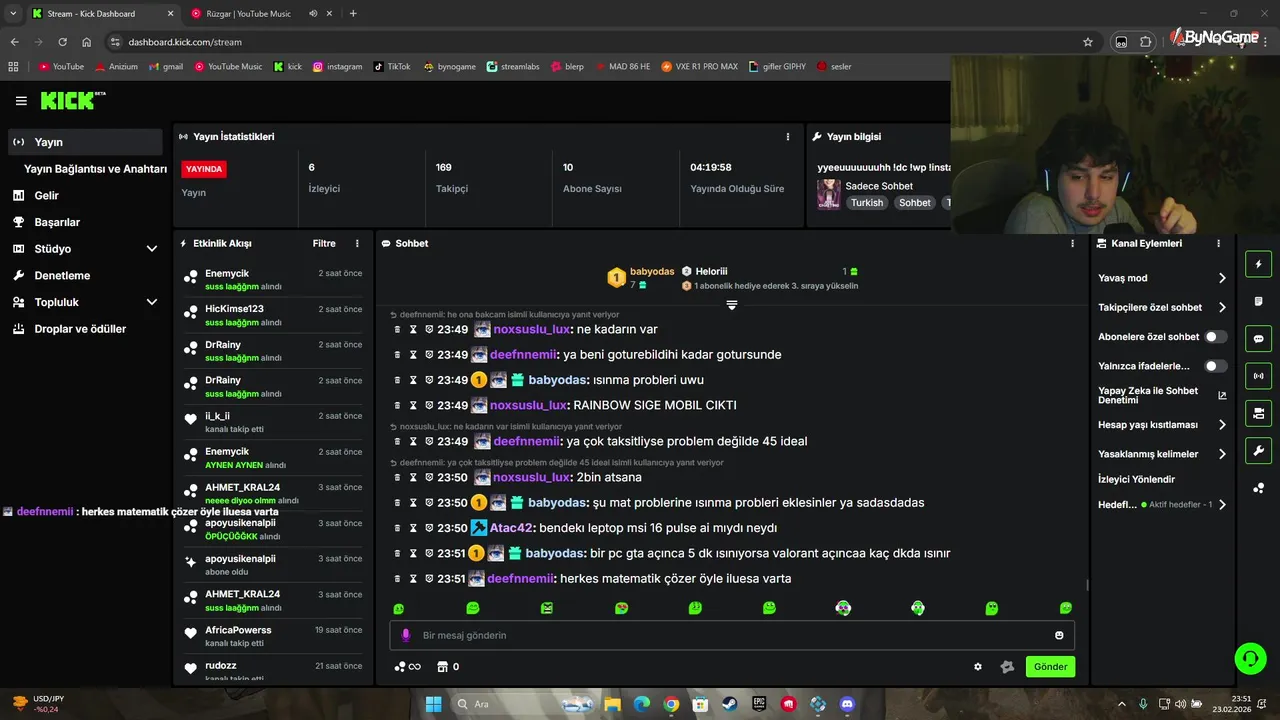The height and width of the screenshot is (720, 1280).
Task: Click the purple microphone icon in message box
Action: coord(405,635)
